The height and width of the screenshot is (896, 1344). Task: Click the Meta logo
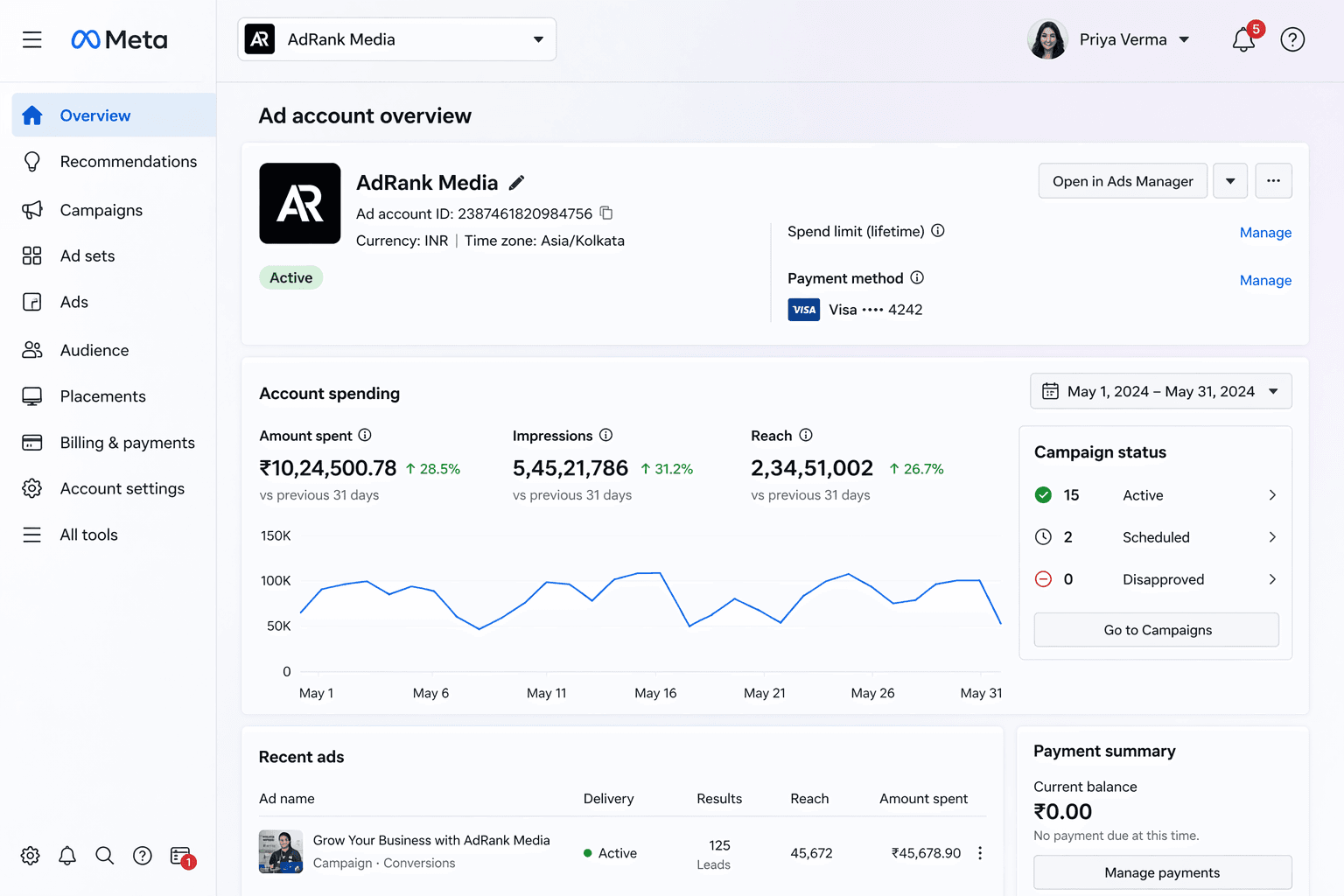tap(119, 39)
